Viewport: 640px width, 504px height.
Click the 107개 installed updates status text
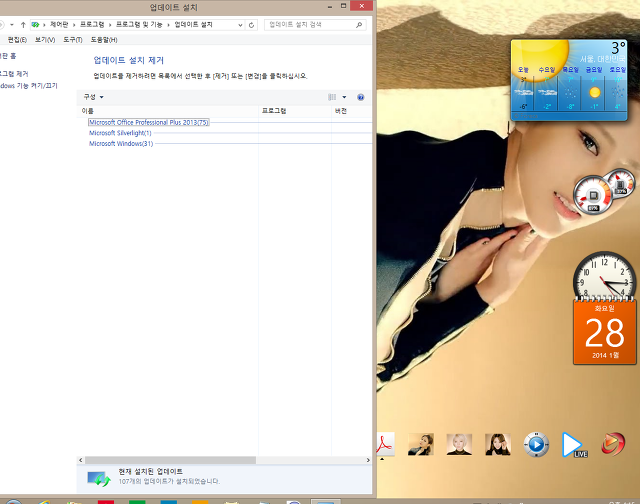point(169,482)
